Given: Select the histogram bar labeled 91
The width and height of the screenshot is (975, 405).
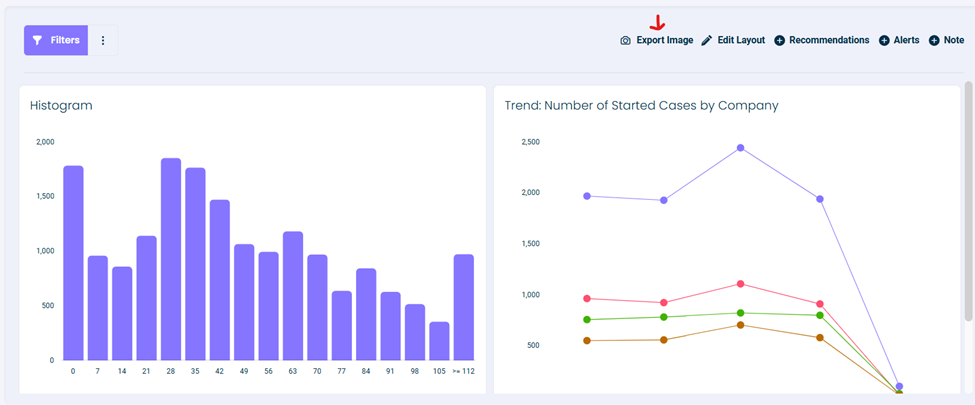Looking at the screenshot, I should pos(390,326).
